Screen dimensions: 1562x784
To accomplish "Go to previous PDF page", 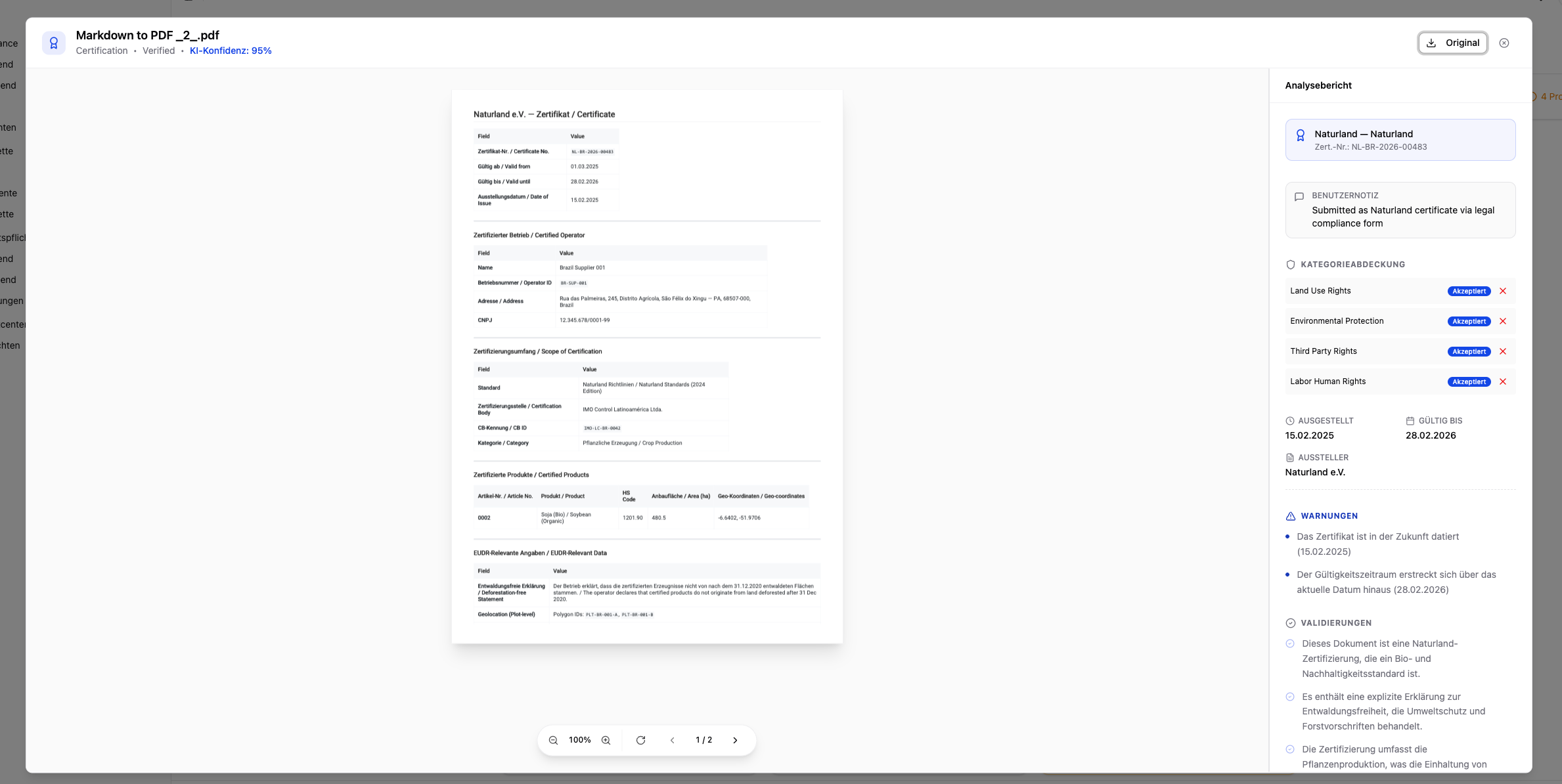I will pyautogui.click(x=672, y=740).
